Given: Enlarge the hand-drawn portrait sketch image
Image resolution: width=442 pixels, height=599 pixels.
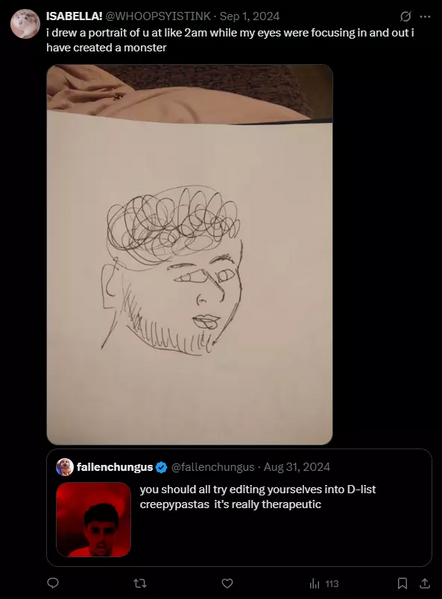Looking at the screenshot, I should pyautogui.click(x=189, y=254).
